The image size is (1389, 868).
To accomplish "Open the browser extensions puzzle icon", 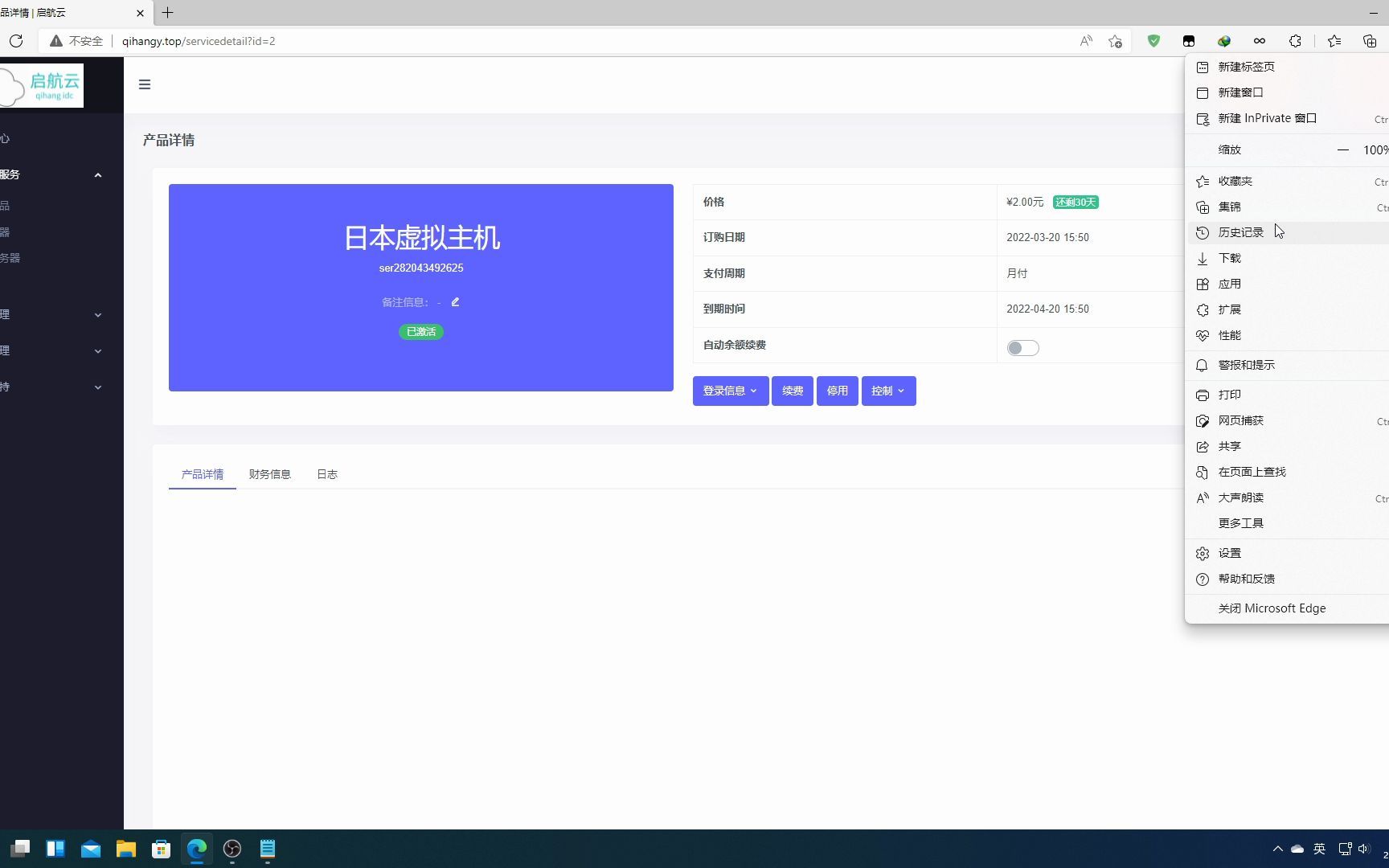I will (1295, 41).
